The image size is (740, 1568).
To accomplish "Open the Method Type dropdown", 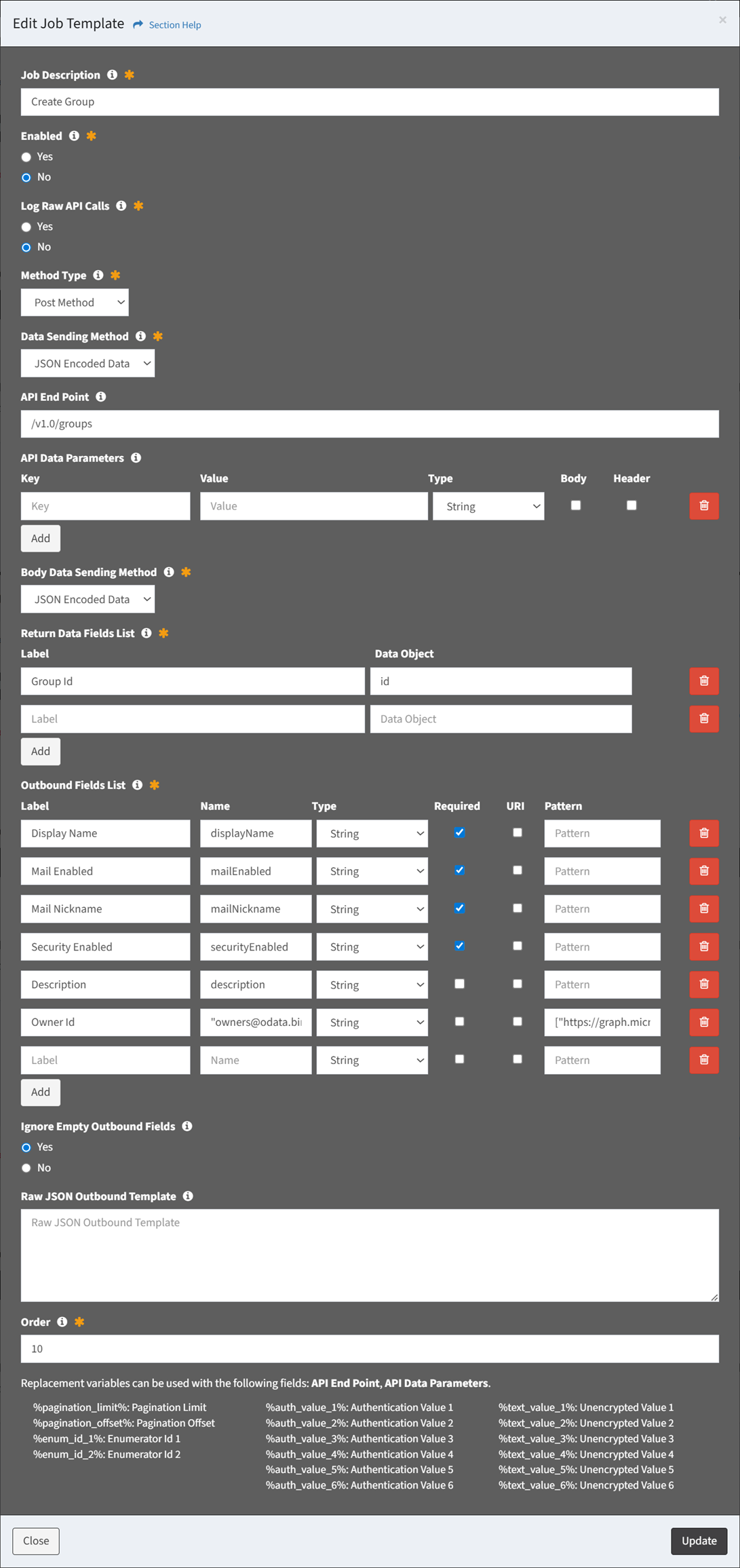I will click(75, 303).
